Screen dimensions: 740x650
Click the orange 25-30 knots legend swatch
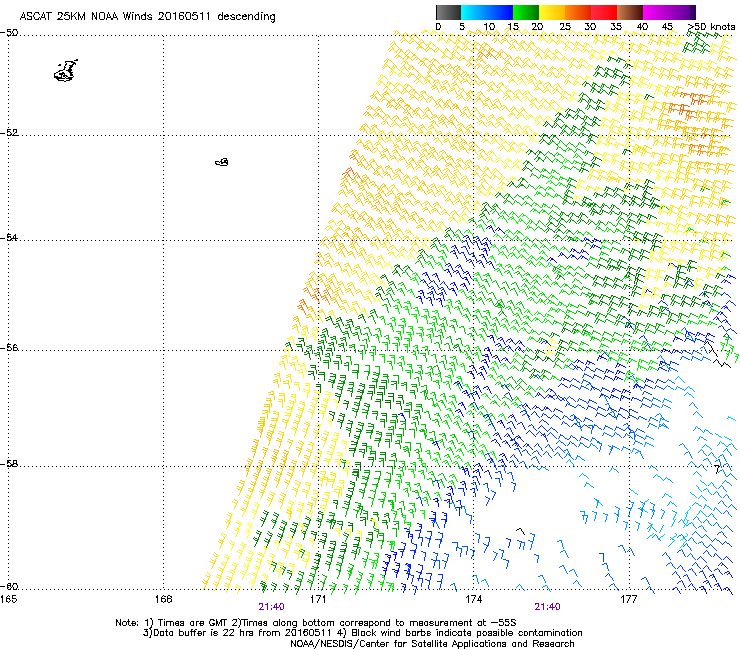coord(578,12)
